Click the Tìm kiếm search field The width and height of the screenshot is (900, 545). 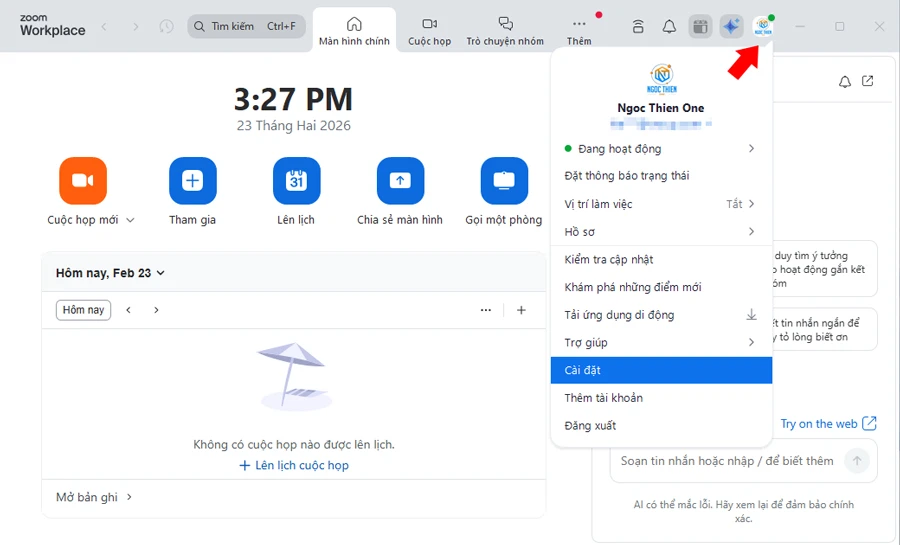click(246, 27)
